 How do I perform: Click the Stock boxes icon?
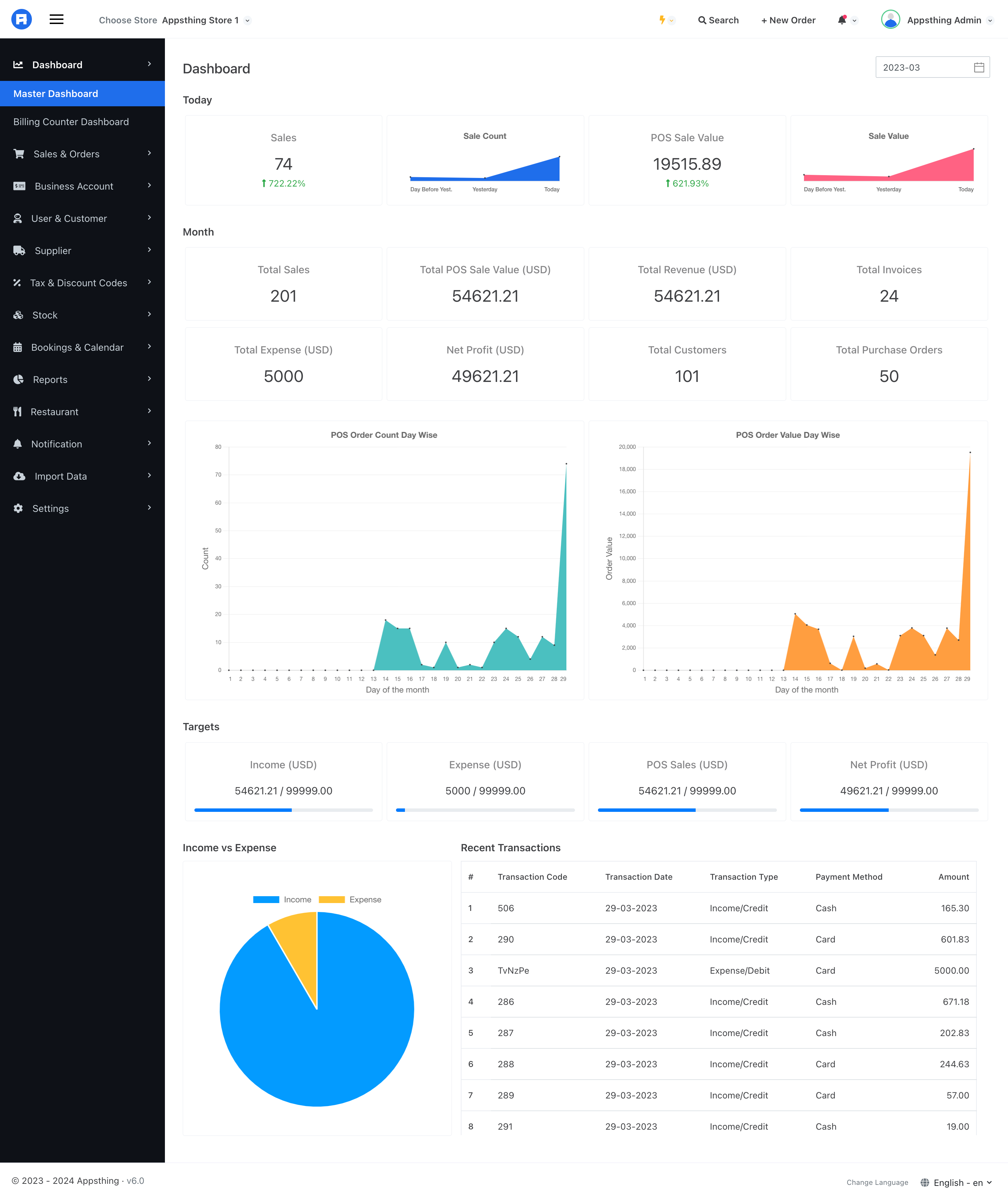(x=18, y=315)
